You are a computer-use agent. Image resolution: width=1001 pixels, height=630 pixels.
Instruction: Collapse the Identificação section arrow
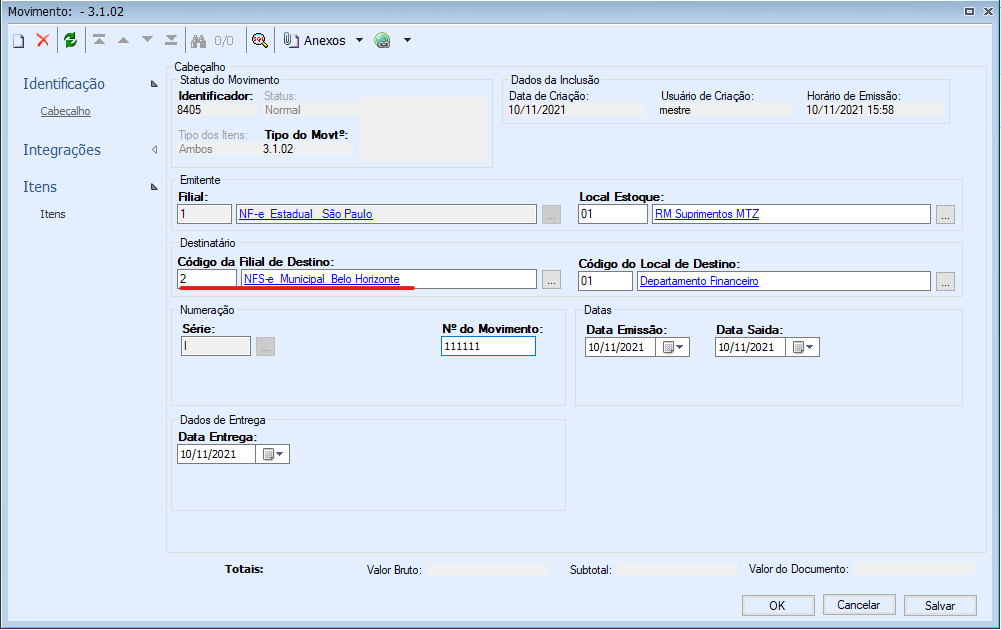[x=154, y=84]
